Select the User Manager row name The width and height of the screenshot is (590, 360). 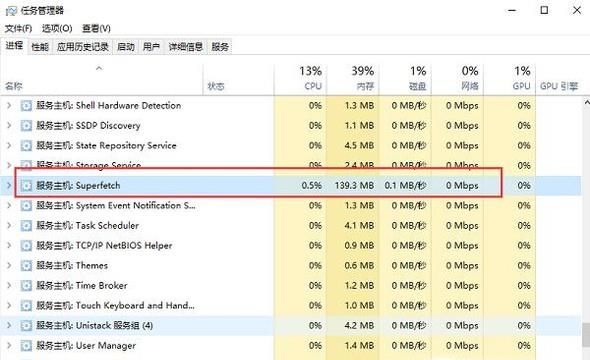86,345
